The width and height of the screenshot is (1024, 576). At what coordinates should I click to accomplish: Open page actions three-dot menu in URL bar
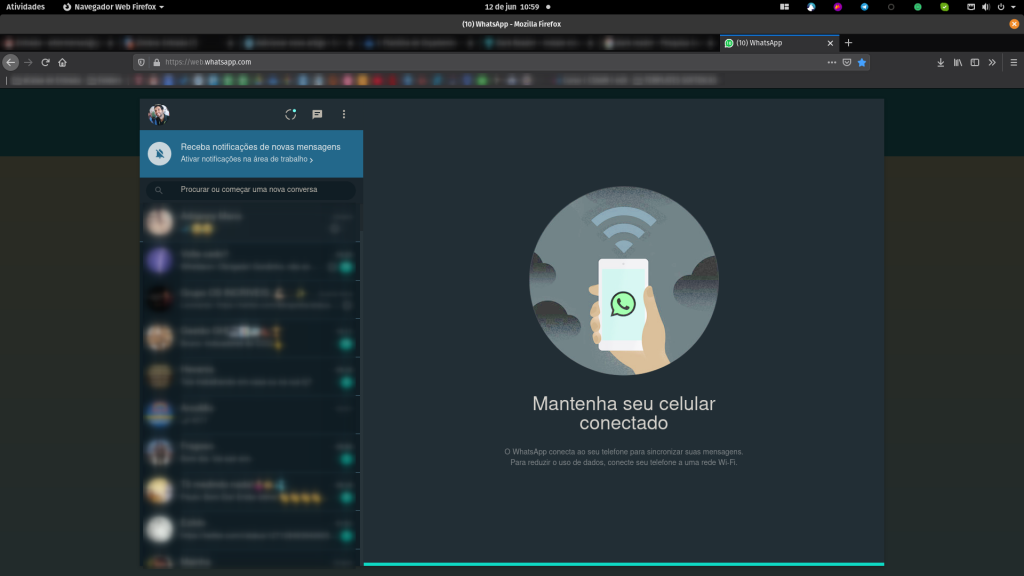pos(831,62)
